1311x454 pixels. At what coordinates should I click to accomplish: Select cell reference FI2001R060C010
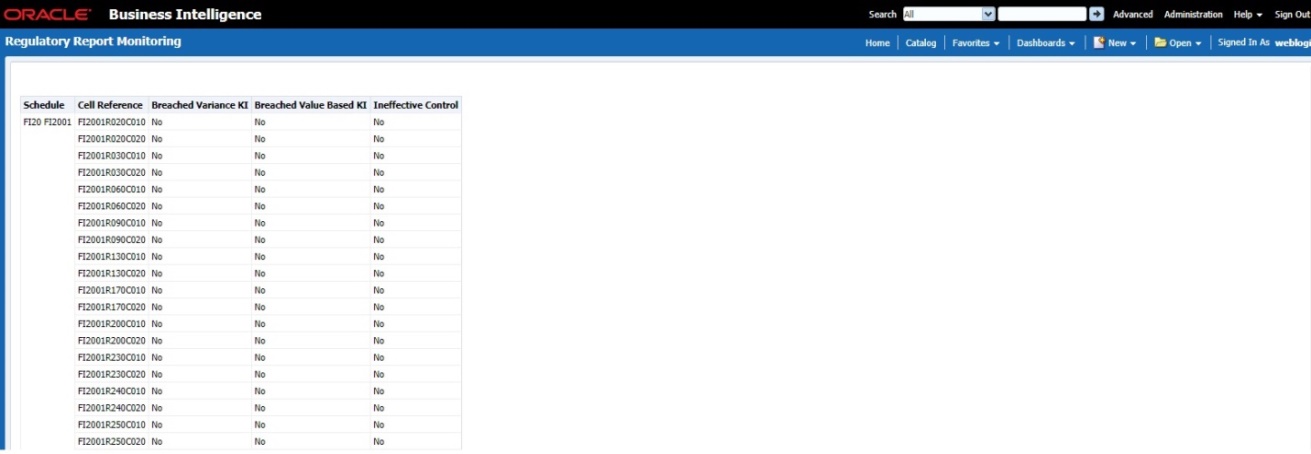(x=111, y=189)
